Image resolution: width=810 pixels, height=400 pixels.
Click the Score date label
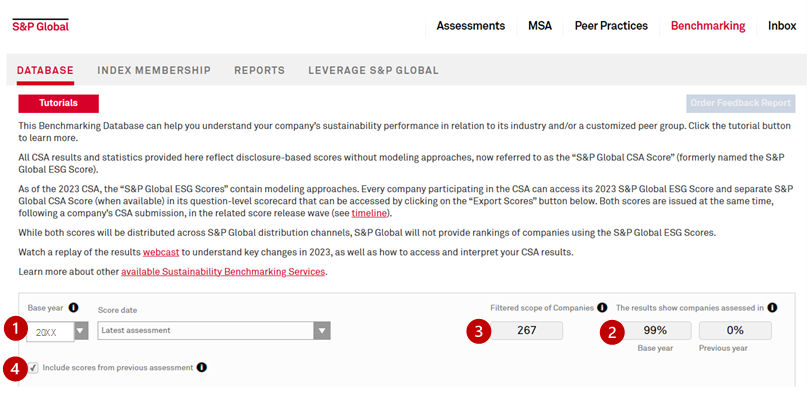click(117, 310)
